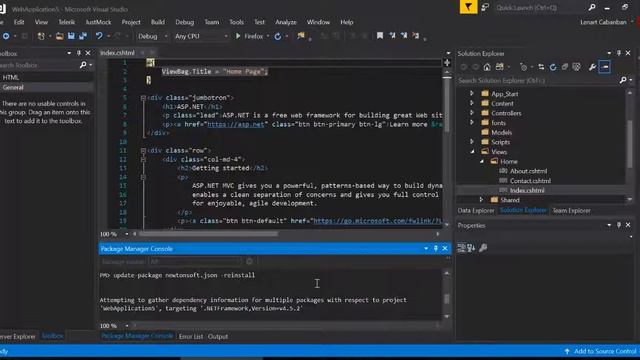Click the console vertical scrollbar thumb

[447, 299]
